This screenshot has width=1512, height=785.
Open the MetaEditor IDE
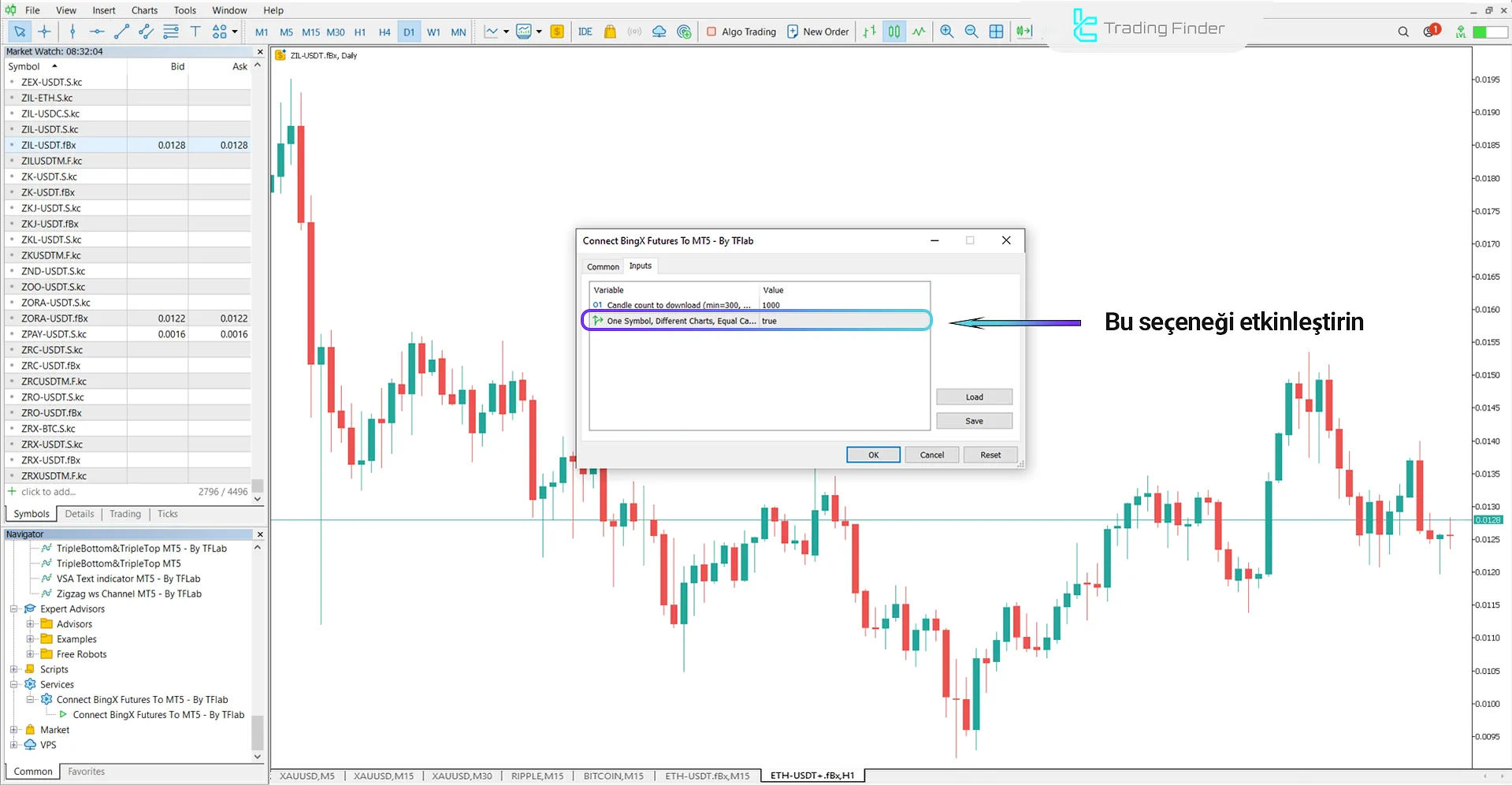pyautogui.click(x=585, y=32)
